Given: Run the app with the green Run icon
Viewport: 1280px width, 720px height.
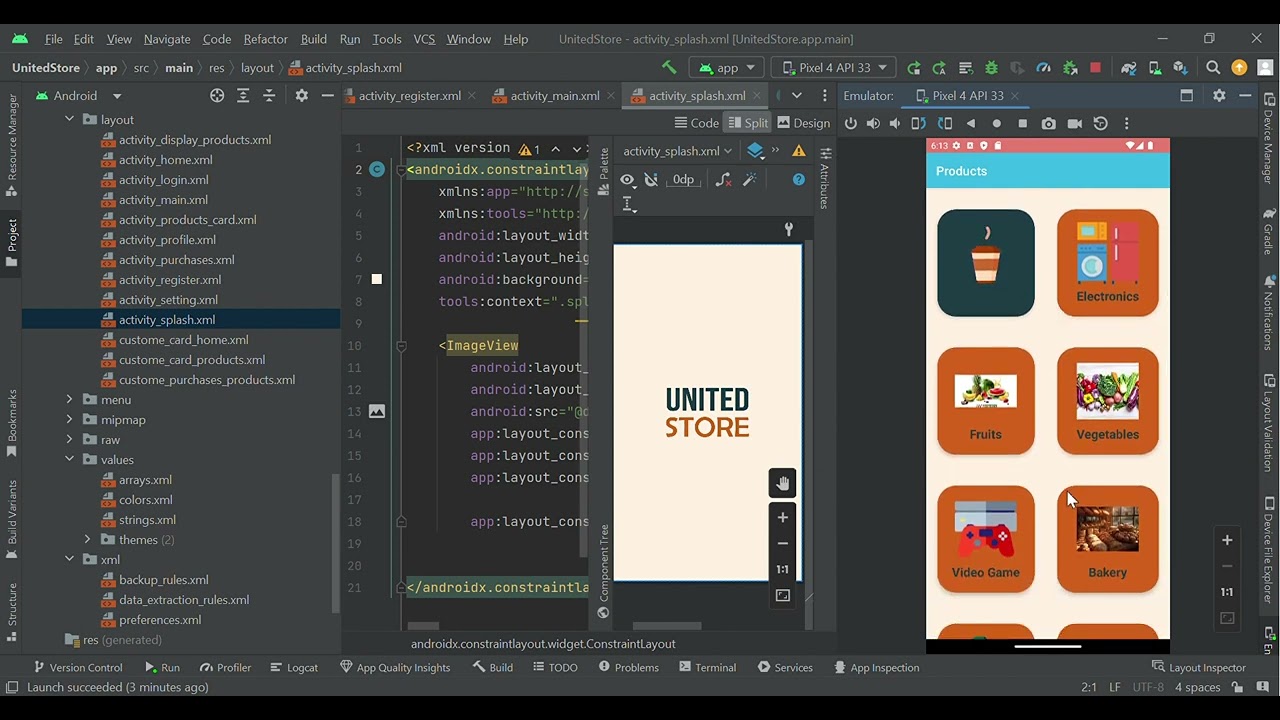Looking at the screenshot, I should click(x=913, y=68).
